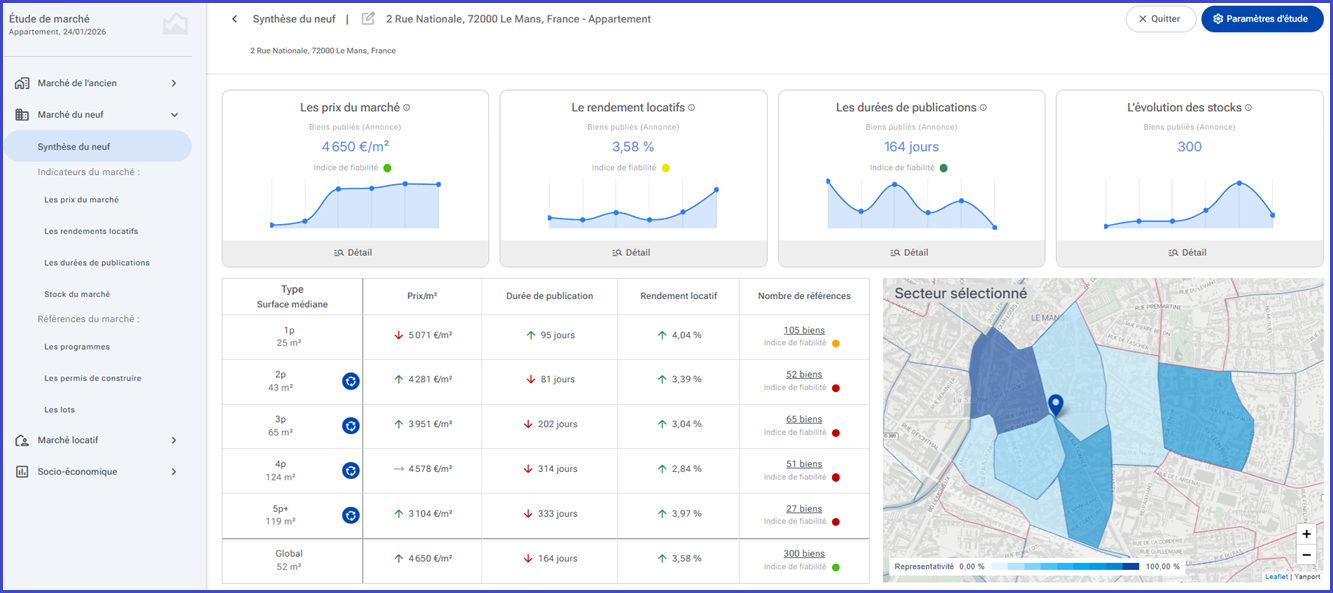Image resolution: width=1333 pixels, height=593 pixels.
Task: Open the Paramètres d'étude button
Action: point(1260,19)
